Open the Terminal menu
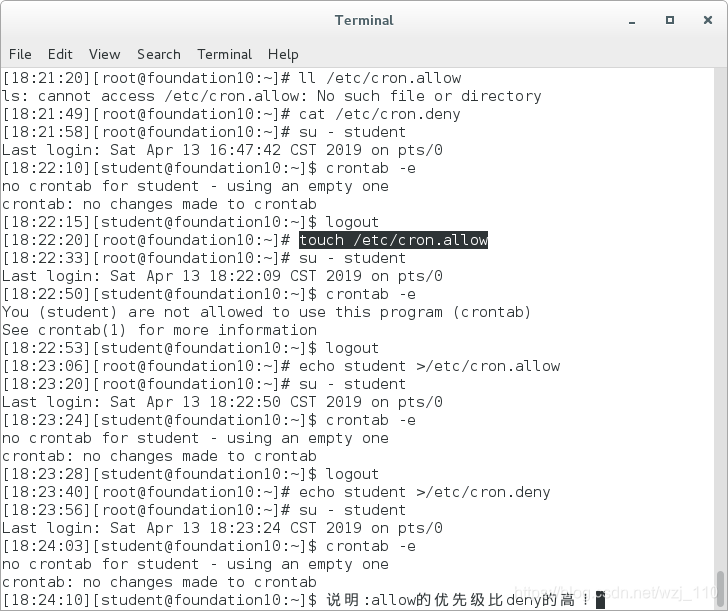The width and height of the screenshot is (728, 611). point(225,54)
